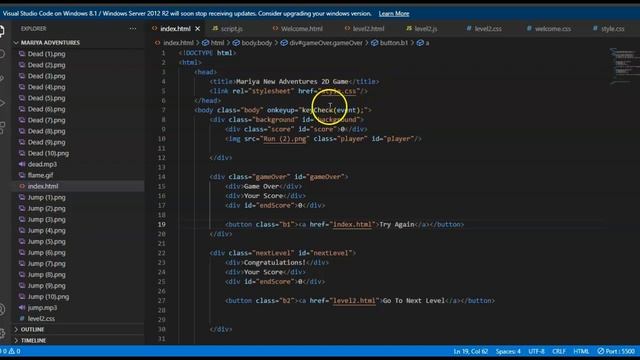Open the Accounts icon in activity bar
Image resolution: width=640 pixels, height=360 pixels.
pyautogui.click(x=2, y=309)
